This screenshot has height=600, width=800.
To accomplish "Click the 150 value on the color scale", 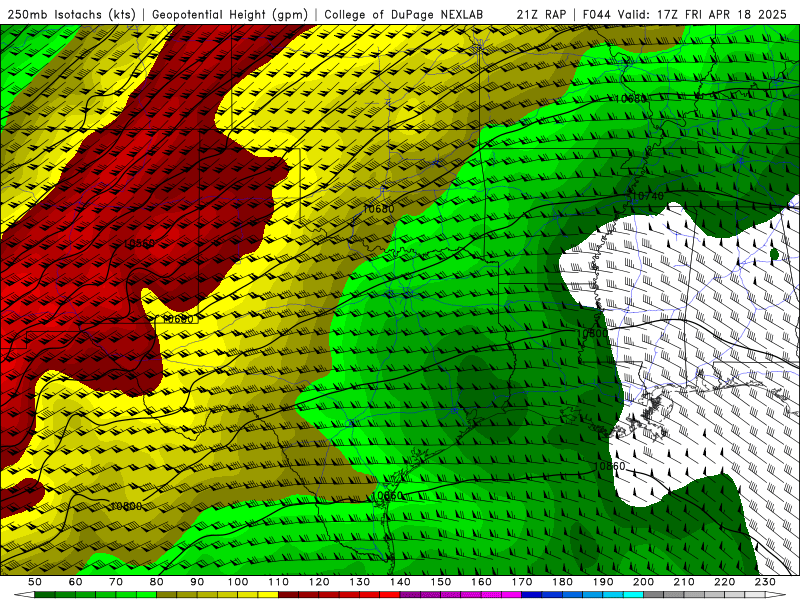I will [441, 582].
